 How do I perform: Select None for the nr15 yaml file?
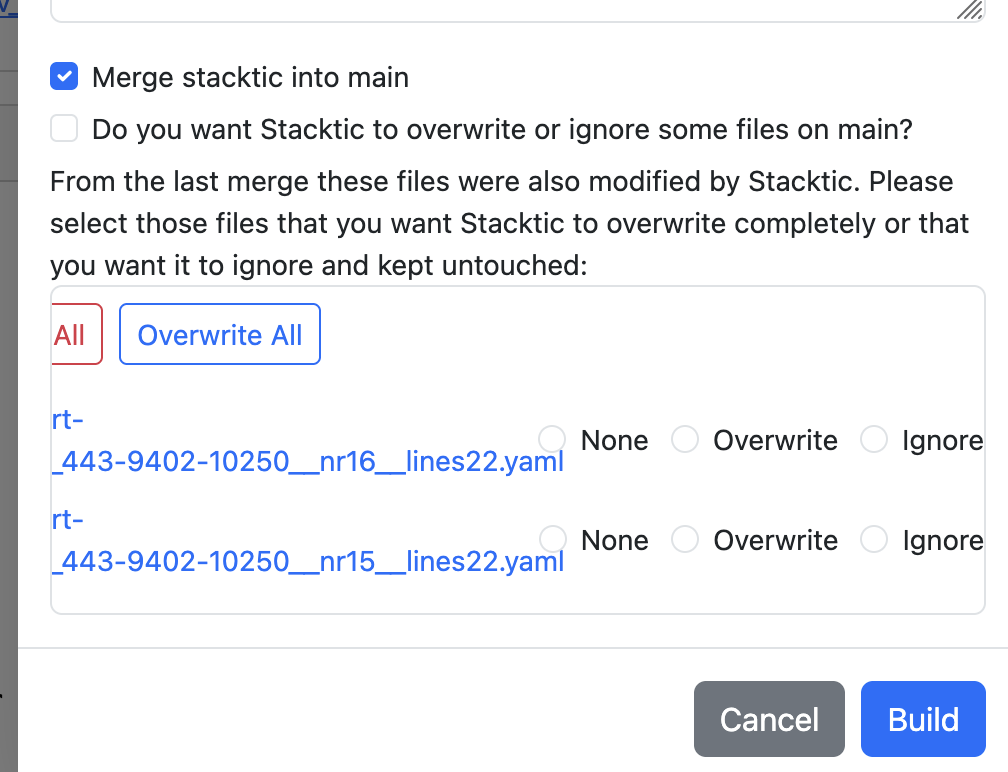pyautogui.click(x=551, y=539)
